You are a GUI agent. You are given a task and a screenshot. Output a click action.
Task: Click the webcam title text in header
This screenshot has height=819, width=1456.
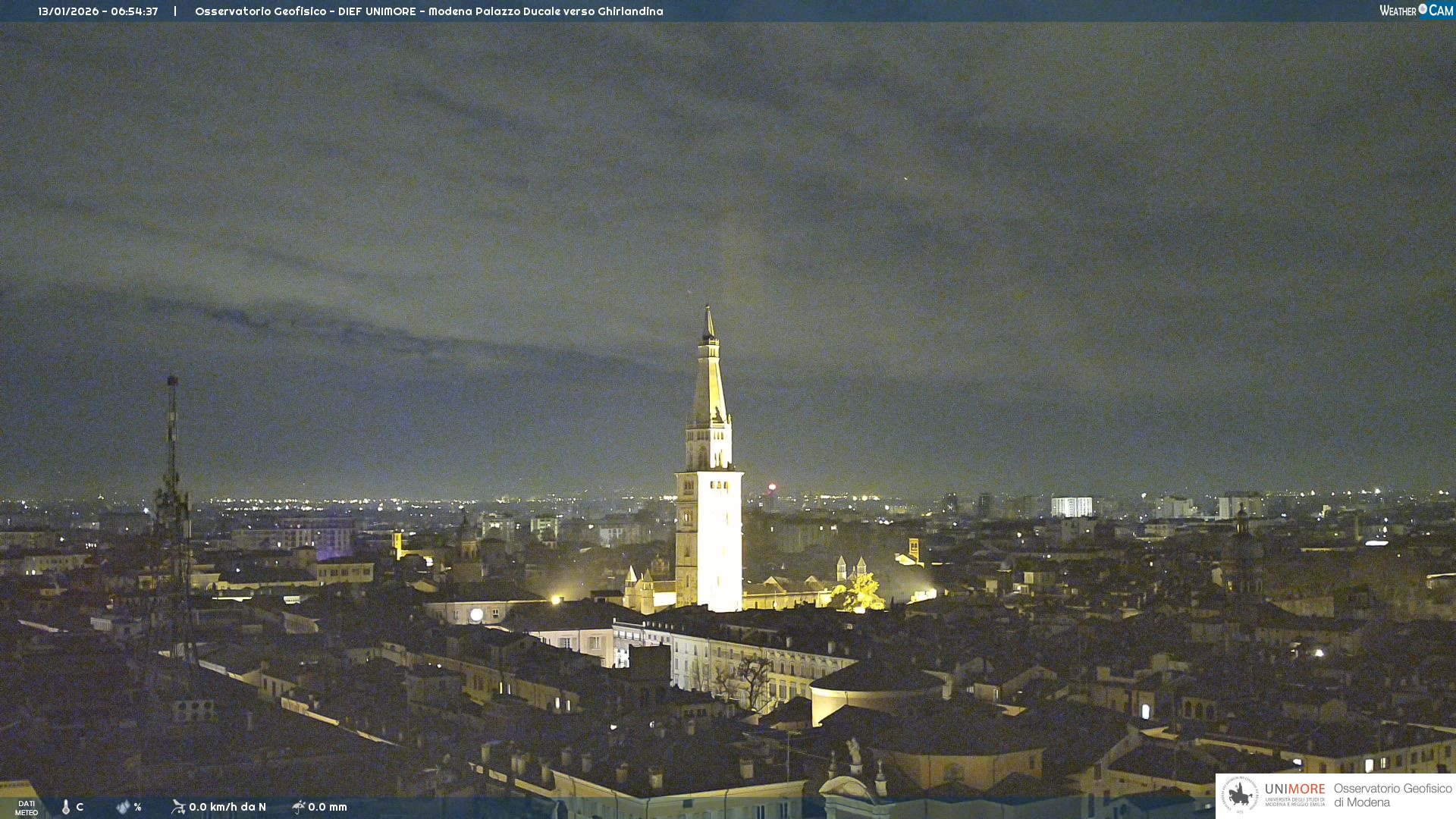pyautogui.click(x=428, y=11)
